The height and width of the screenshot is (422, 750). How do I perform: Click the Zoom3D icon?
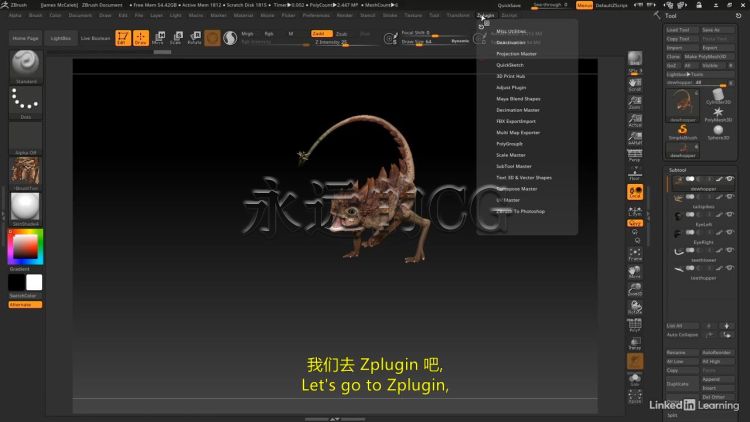[635, 289]
